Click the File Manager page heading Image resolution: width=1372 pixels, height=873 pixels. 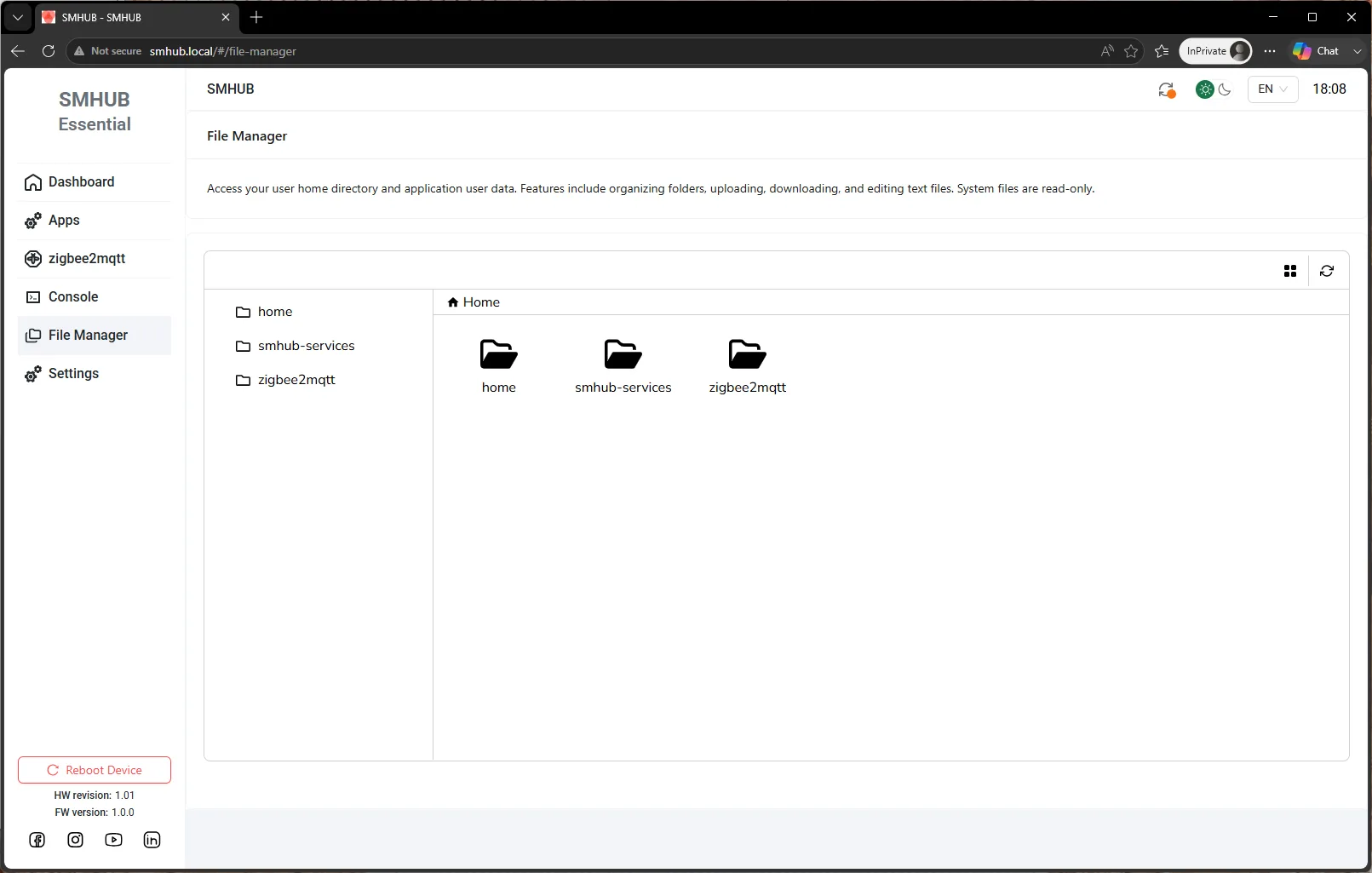pyautogui.click(x=247, y=136)
